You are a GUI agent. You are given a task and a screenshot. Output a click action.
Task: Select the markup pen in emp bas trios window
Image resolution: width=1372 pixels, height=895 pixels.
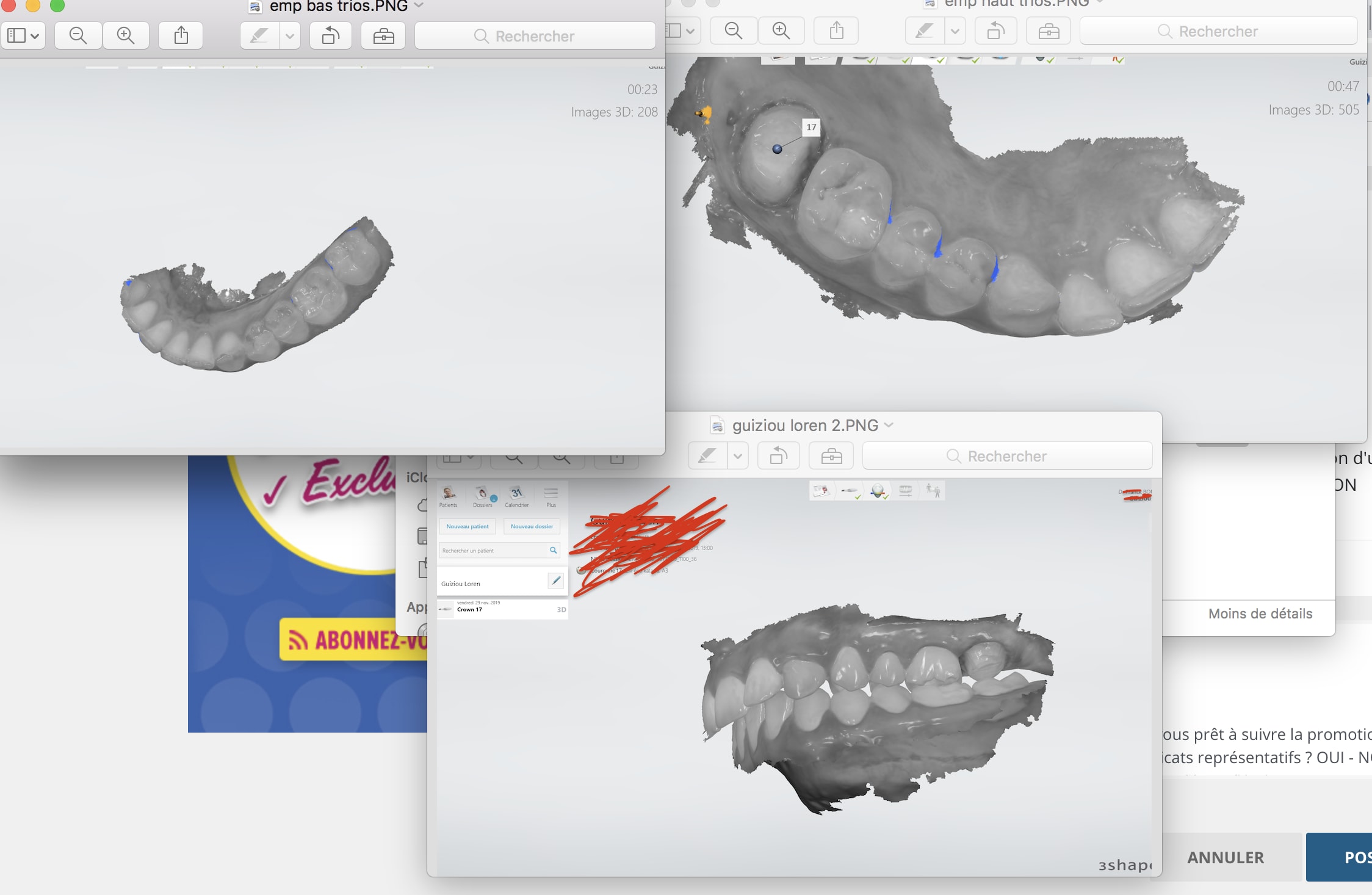point(259,35)
